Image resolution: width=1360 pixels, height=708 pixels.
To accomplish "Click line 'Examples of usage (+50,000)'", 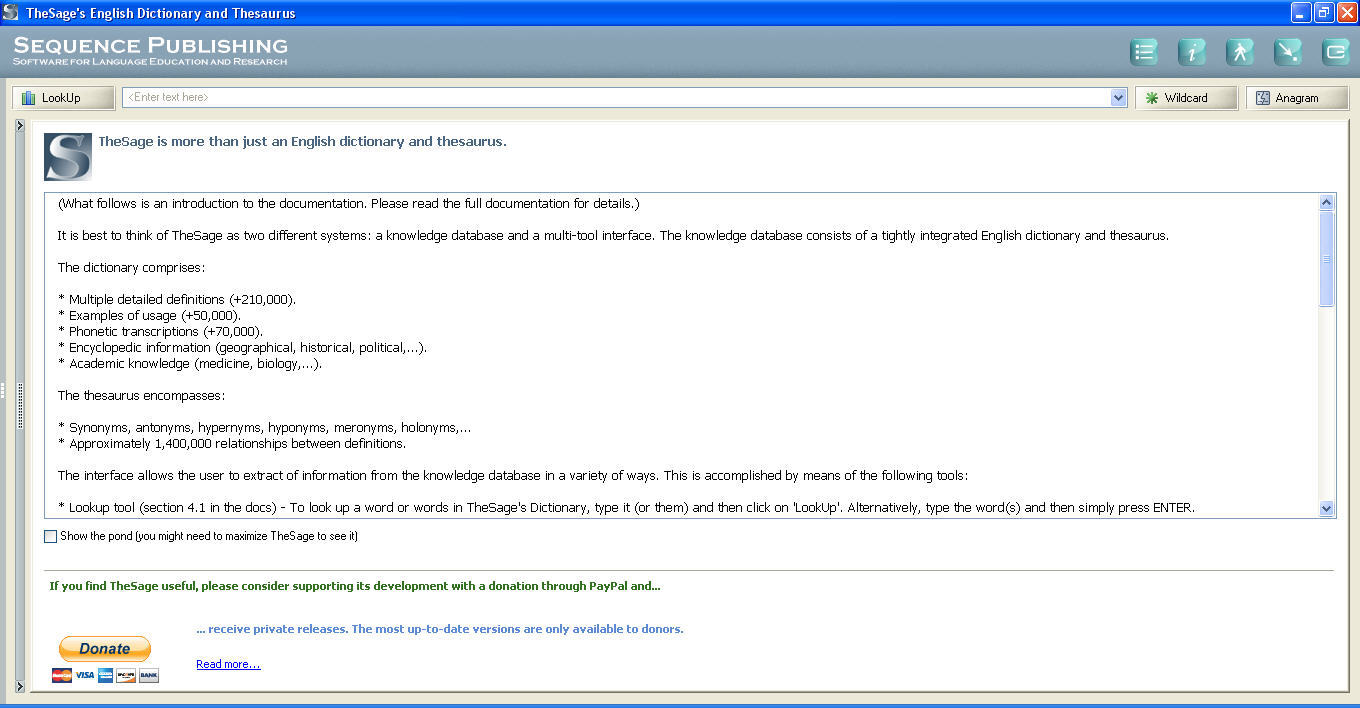I will [x=150, y=315].
